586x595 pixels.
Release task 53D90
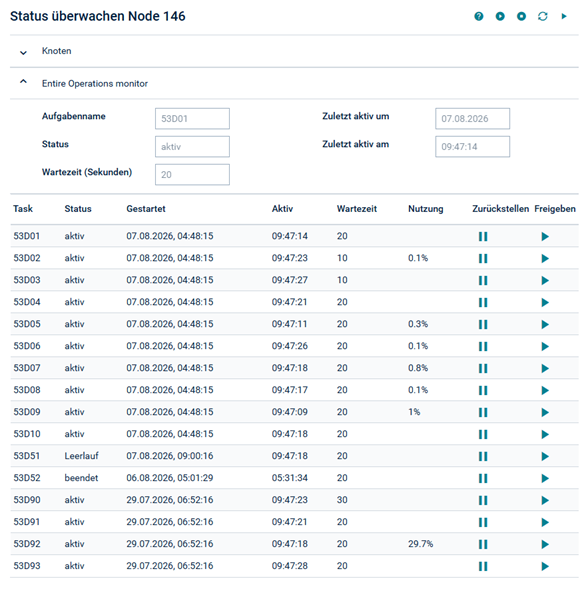tap(545, 501)
